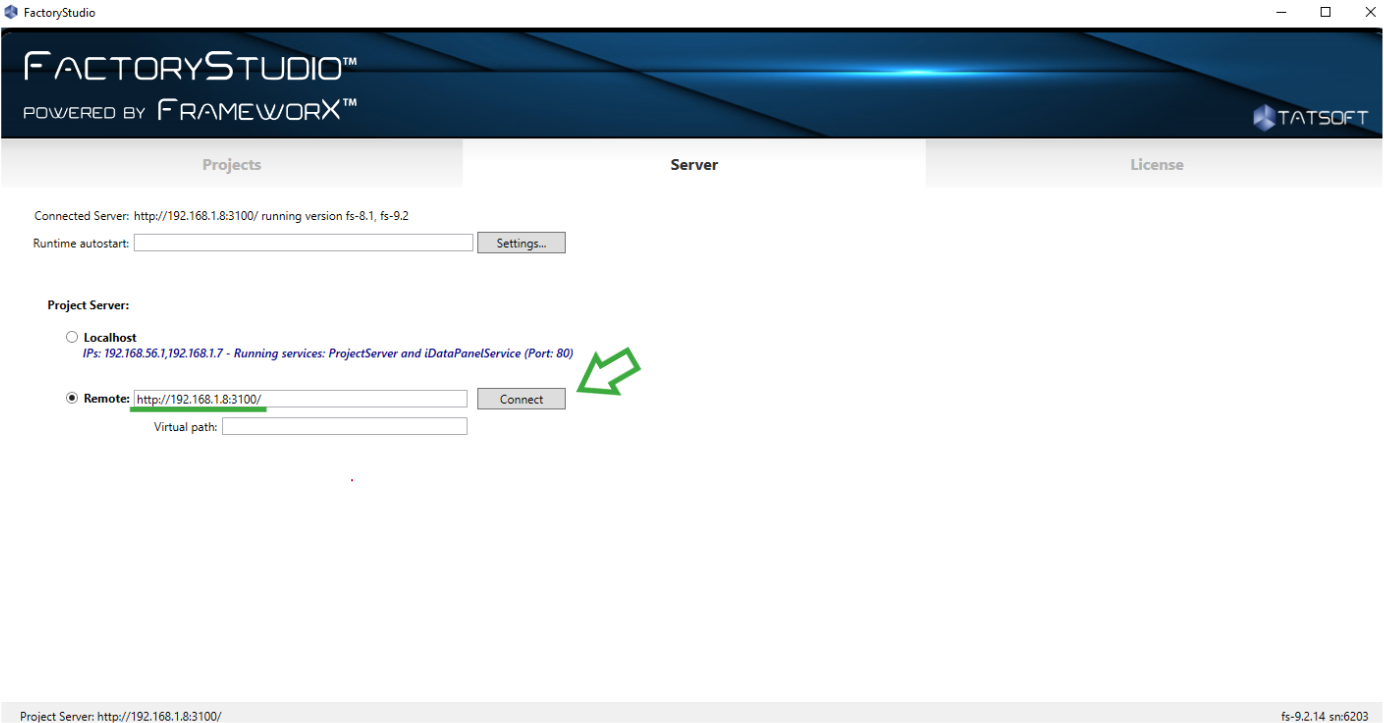The width and height of the screenshot is (1384, 723).
Task: Click the 'Project Server:' heading label
Action: pyautogui.click(x=88, y=305)
